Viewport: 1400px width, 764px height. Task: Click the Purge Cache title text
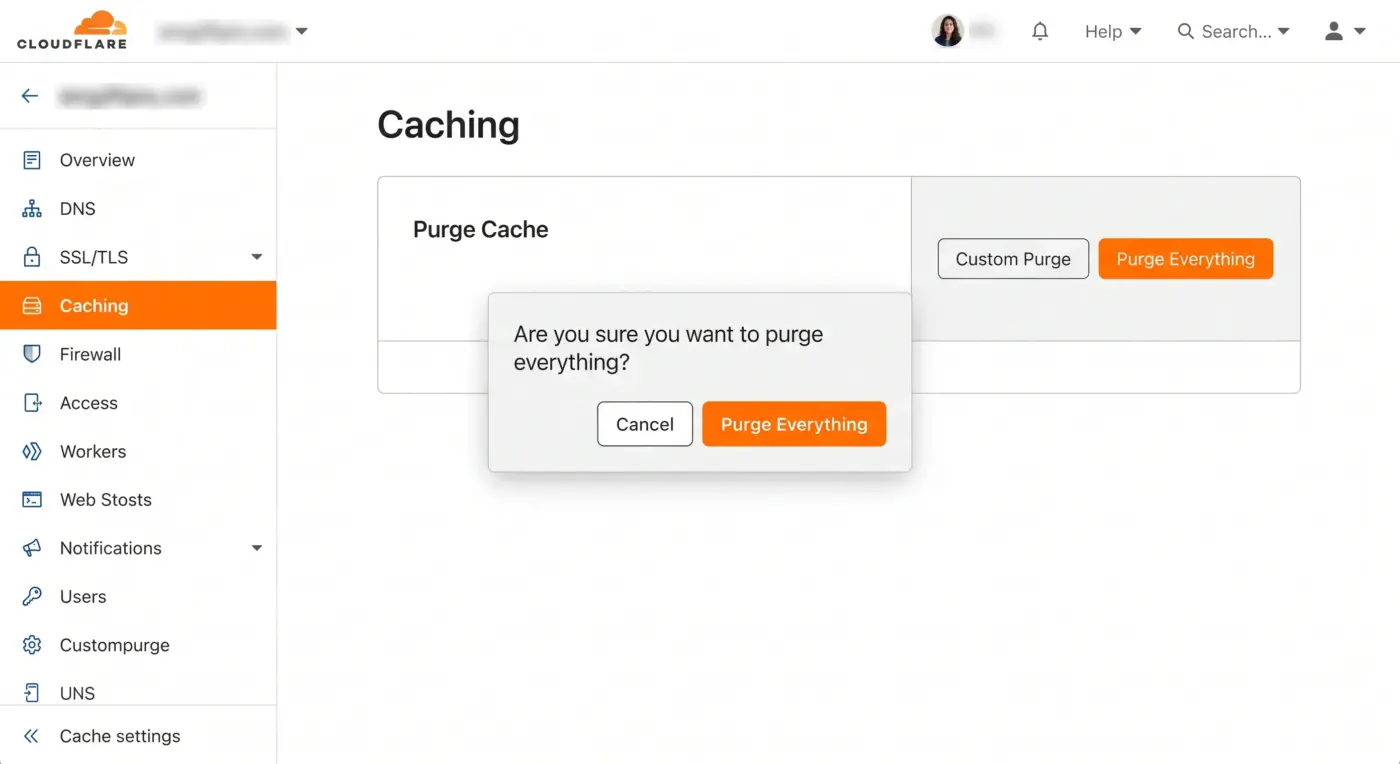tap(481, 229)
